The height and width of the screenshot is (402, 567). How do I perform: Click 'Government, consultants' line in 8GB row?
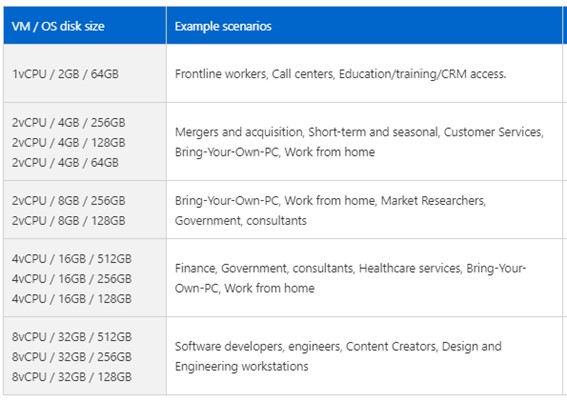tap(241, 221)
